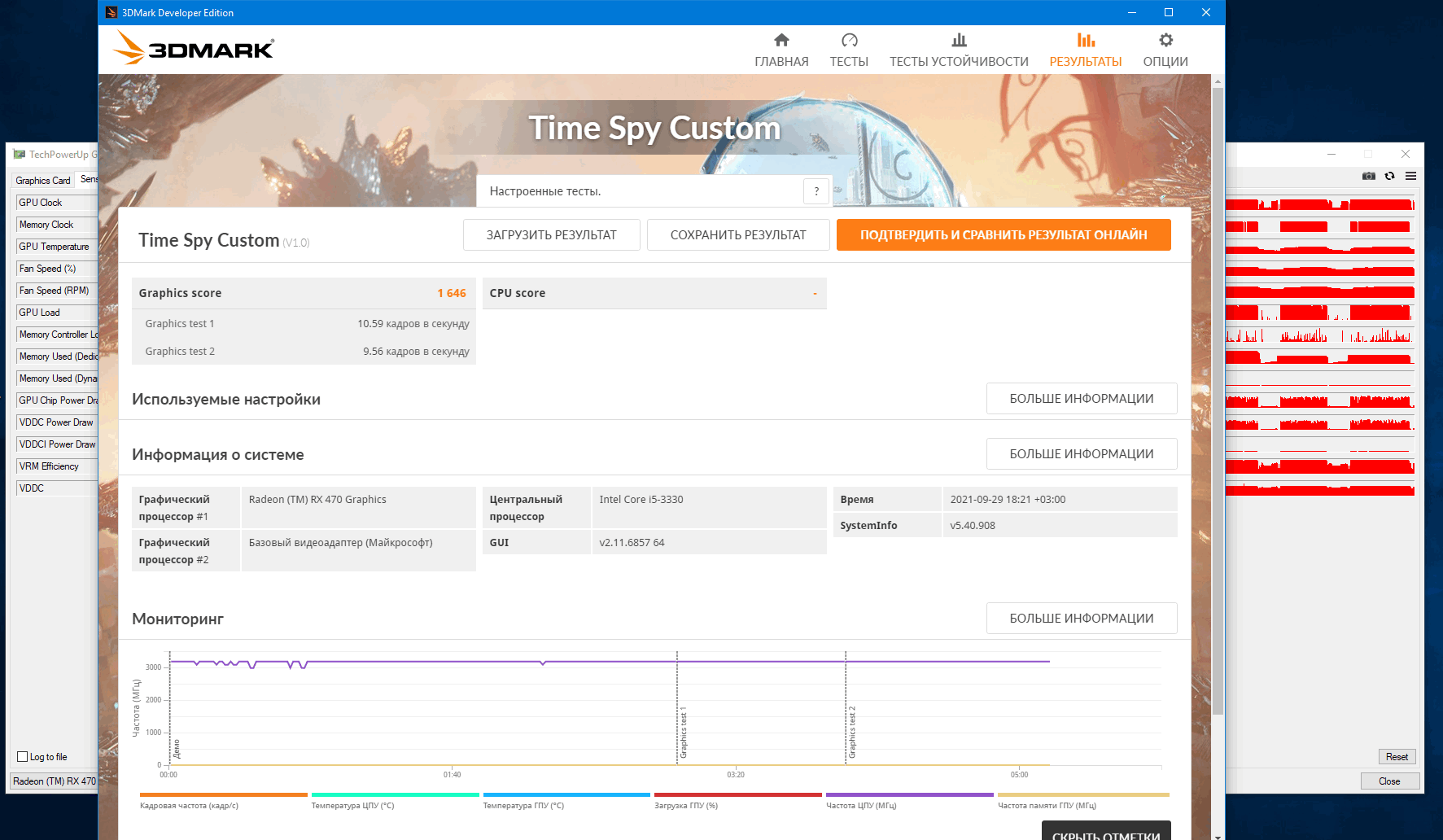Click VDDC Power Draw sensor in GPU-Z
The width and height of the screenshot is (1443, 840).
point(57,422)
